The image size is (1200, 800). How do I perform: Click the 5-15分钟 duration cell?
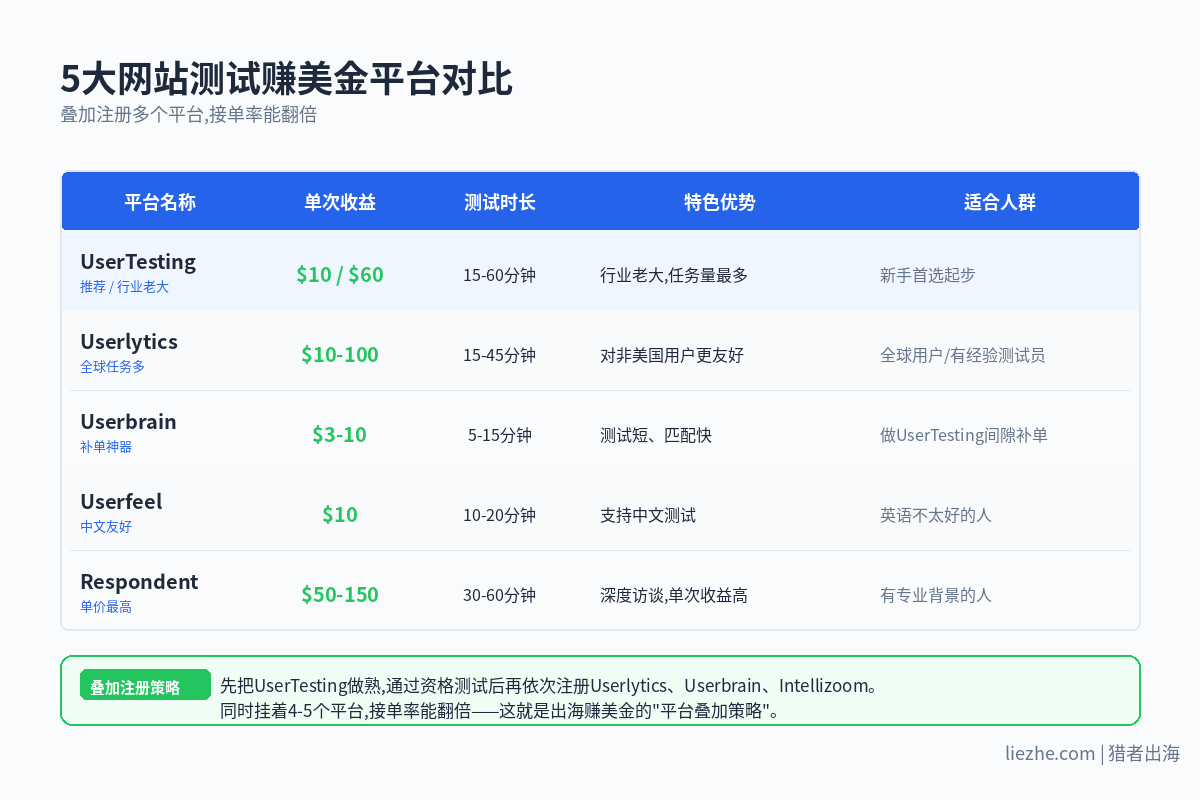pos(500,435)
